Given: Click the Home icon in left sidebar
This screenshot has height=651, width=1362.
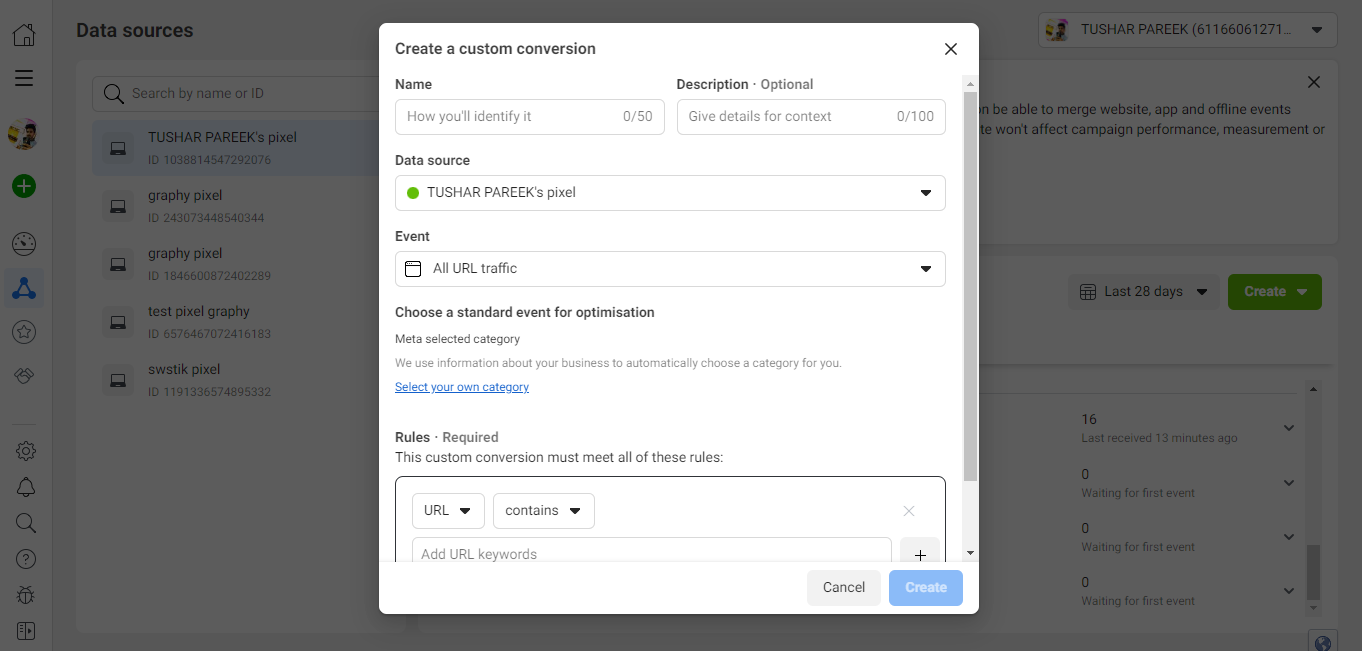Looking at the screenshot, I should pos(24,35).
